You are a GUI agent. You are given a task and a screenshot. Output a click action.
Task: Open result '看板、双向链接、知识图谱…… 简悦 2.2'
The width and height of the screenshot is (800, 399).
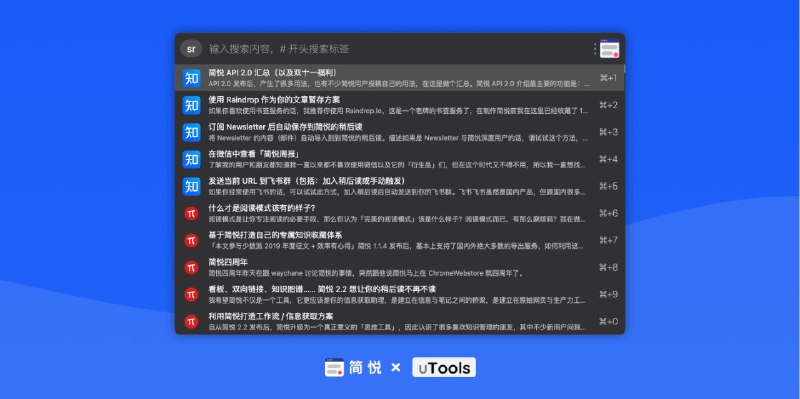pyautogui.click(x=399, y=294)
